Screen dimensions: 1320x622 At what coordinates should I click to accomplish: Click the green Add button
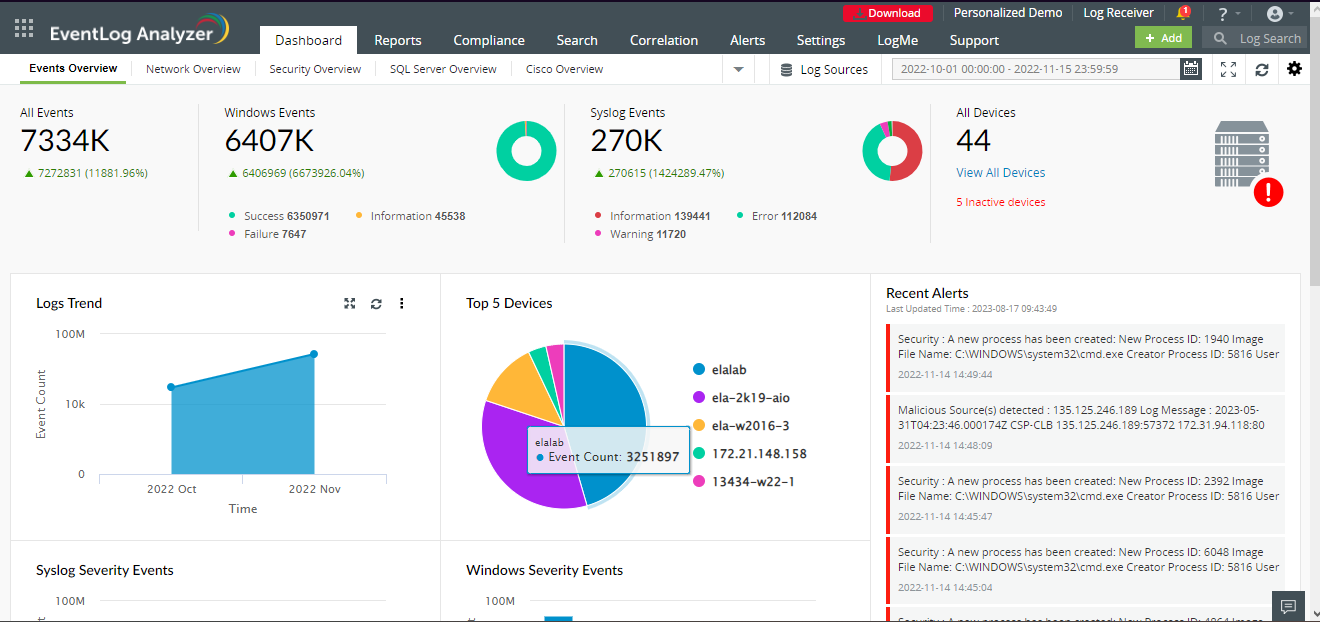pyautogui.click(x=1163, y=38)
